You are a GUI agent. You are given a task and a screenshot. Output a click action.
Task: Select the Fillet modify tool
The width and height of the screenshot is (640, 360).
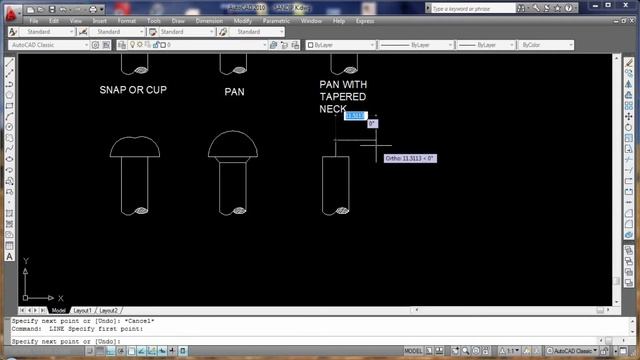629,224
